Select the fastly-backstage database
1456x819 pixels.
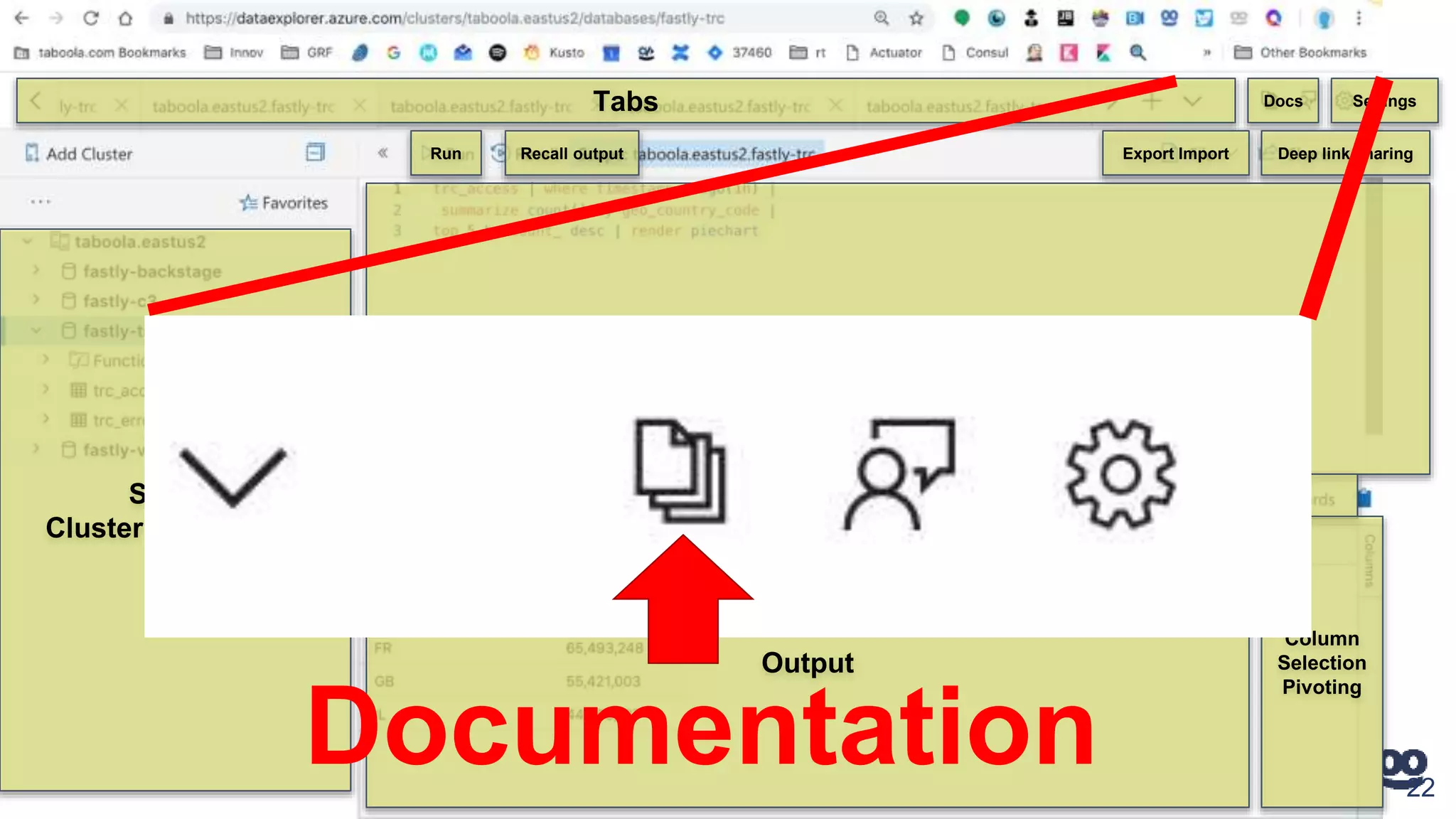[152, 272]
